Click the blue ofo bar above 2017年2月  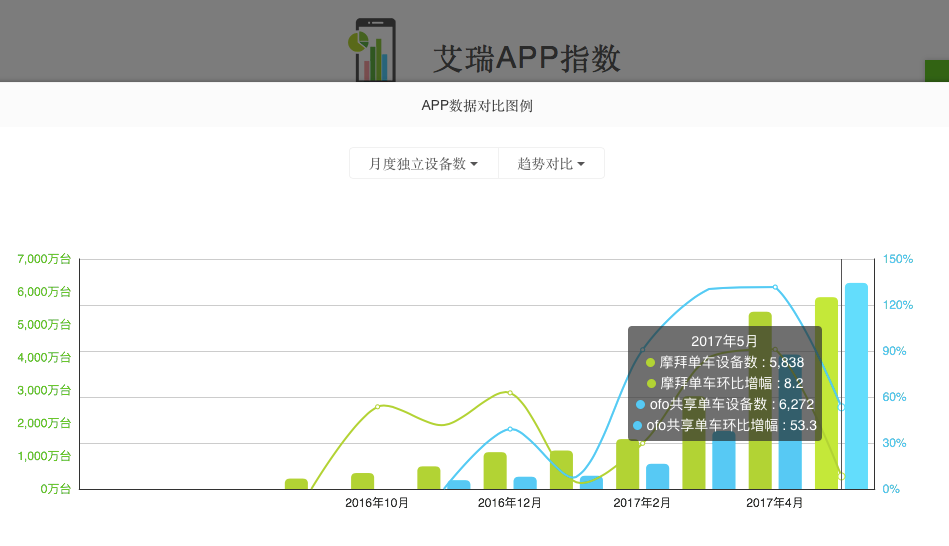coord(657,477)
